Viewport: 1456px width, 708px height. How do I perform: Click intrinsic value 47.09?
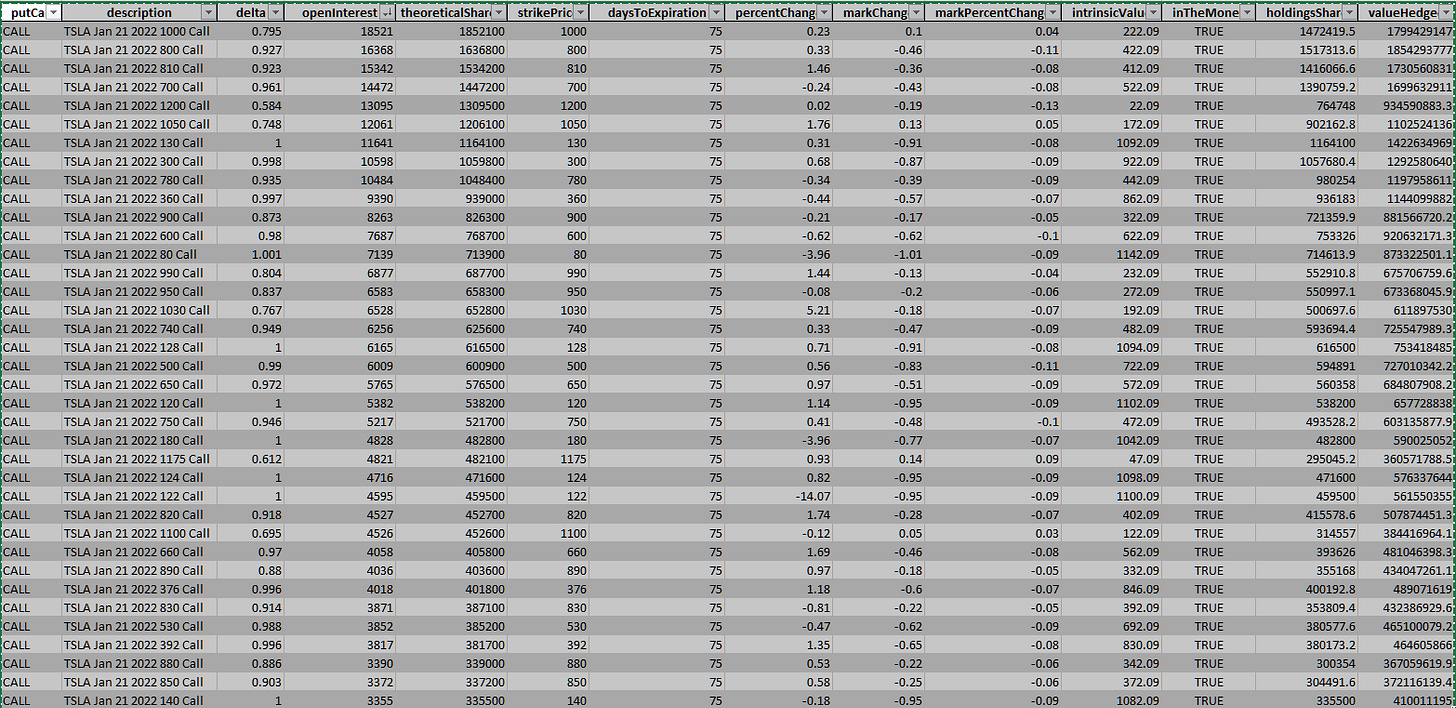pos(1143,459)
